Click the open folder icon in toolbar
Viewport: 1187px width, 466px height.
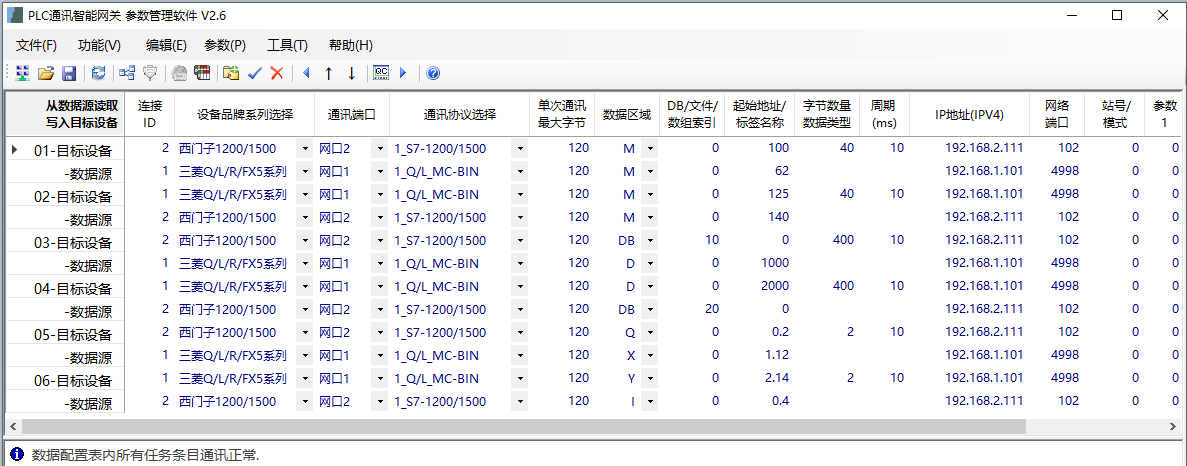(x=45, y=73)
